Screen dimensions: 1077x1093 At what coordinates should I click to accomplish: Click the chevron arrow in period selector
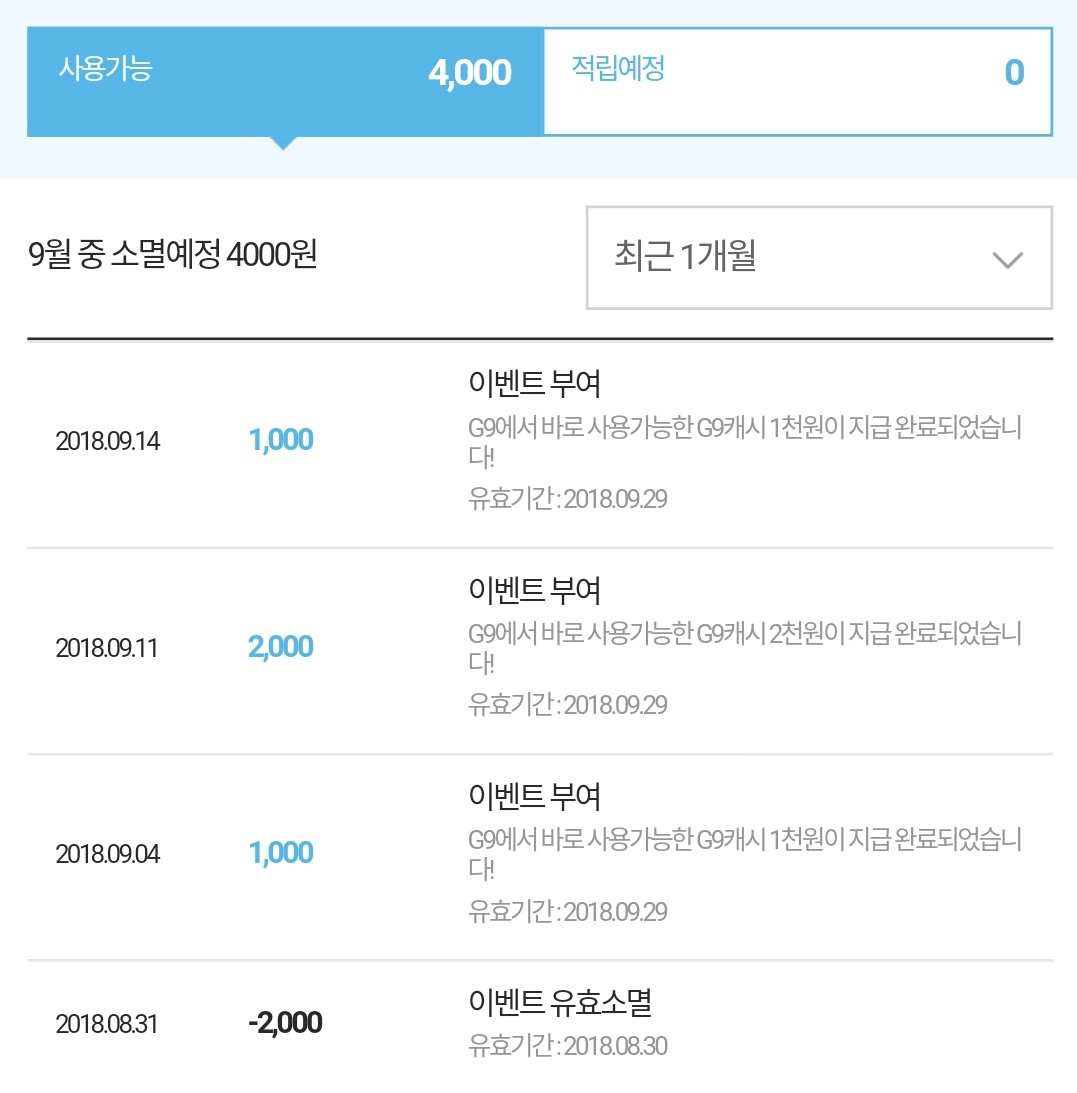1006,260
